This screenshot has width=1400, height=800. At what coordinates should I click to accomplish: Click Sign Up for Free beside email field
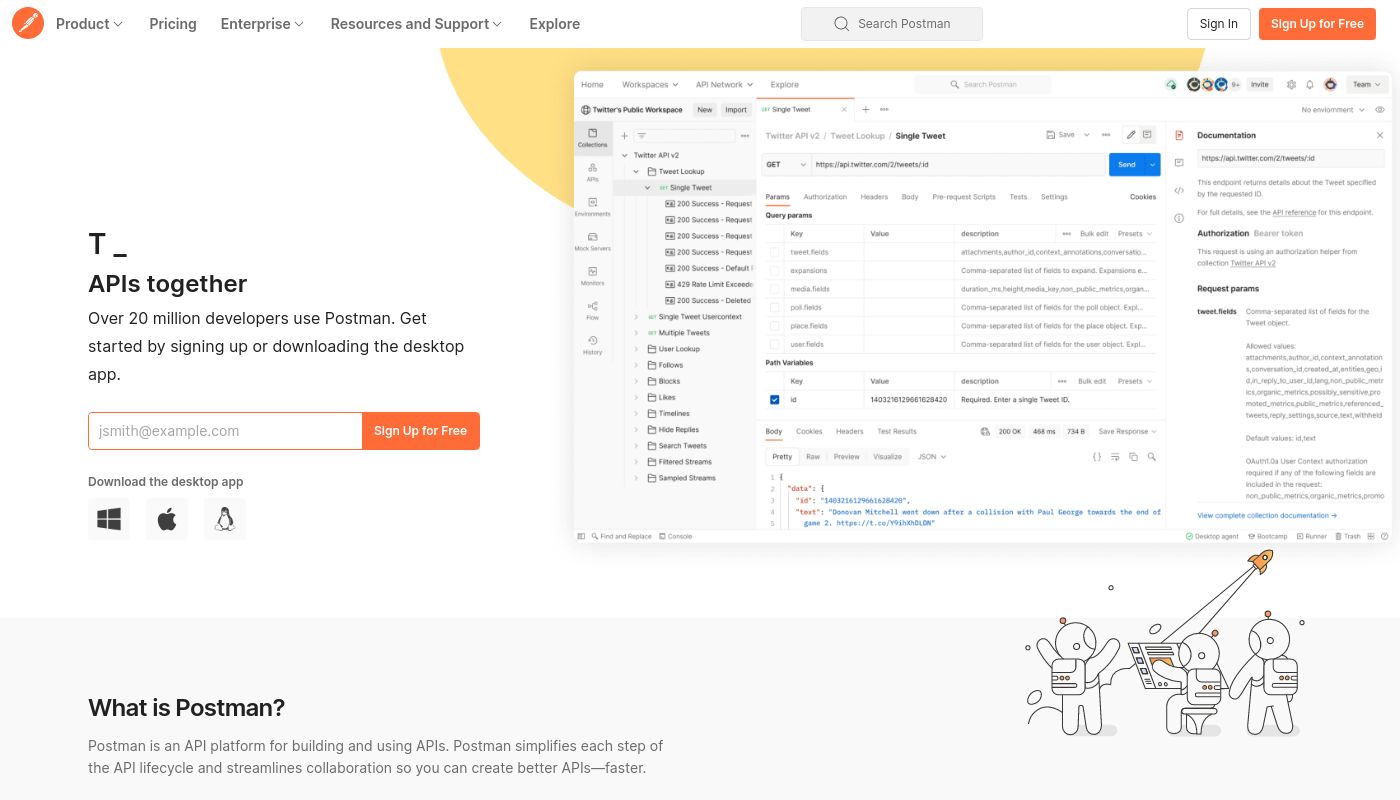421,431
